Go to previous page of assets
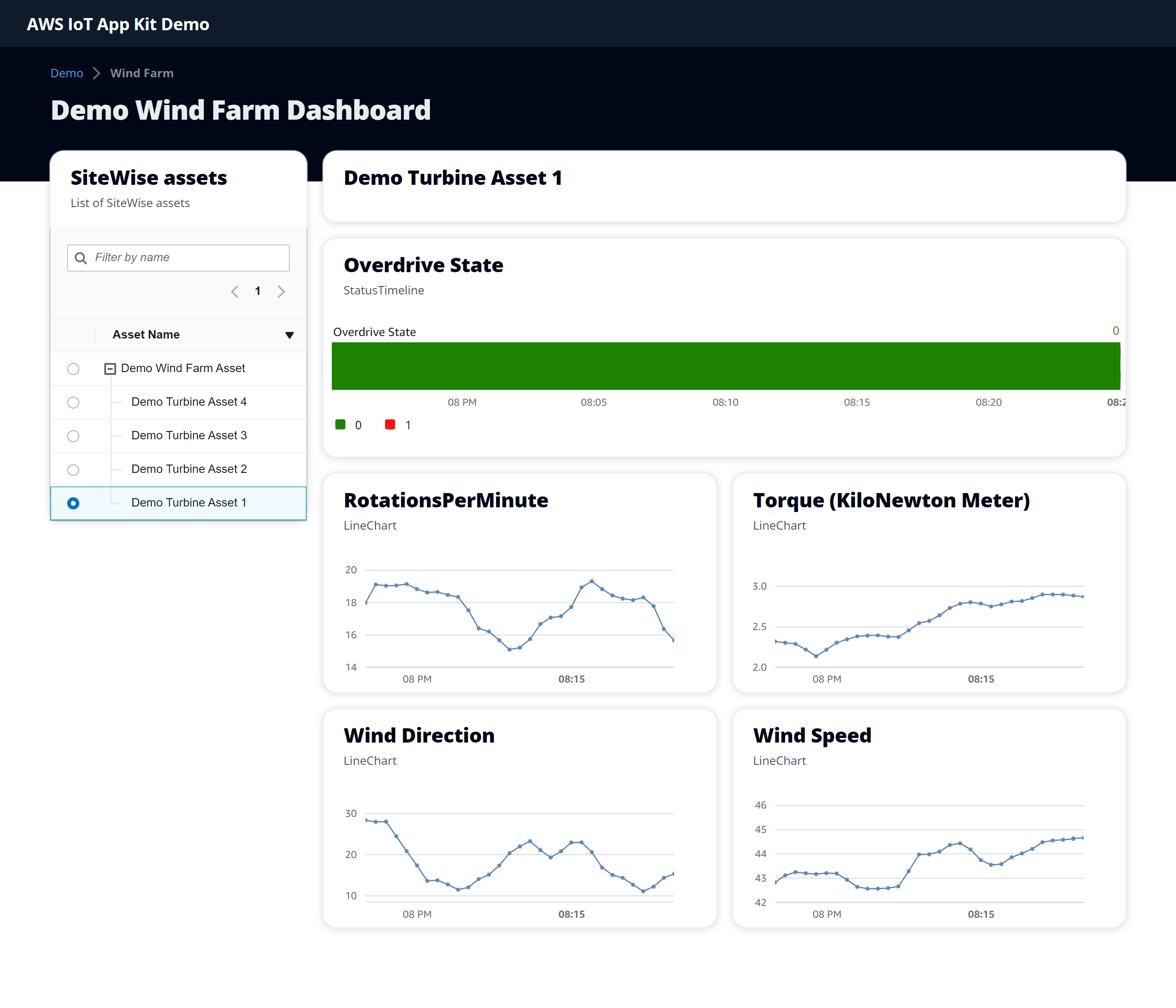The height and width of the screenshot is (1008, 1176). point(234,292)
